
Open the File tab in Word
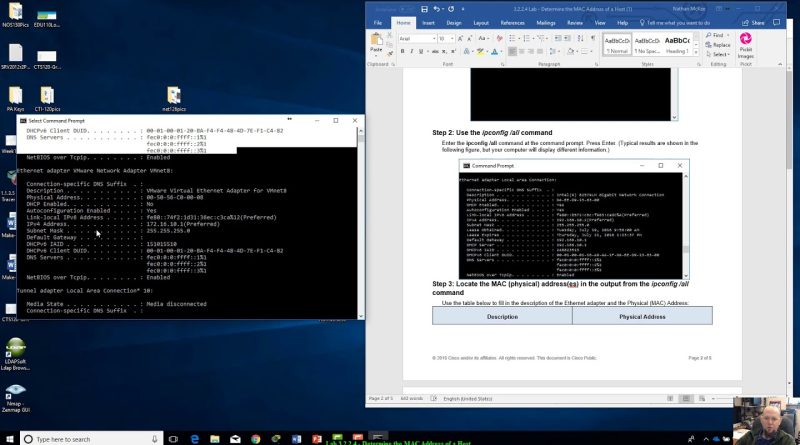point(378,23)
